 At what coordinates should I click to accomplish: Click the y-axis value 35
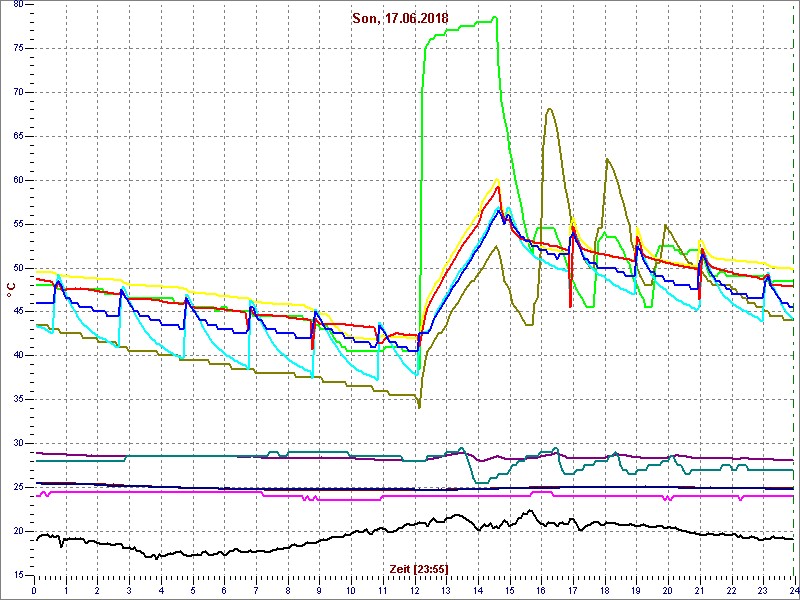[x=18, y=399]
